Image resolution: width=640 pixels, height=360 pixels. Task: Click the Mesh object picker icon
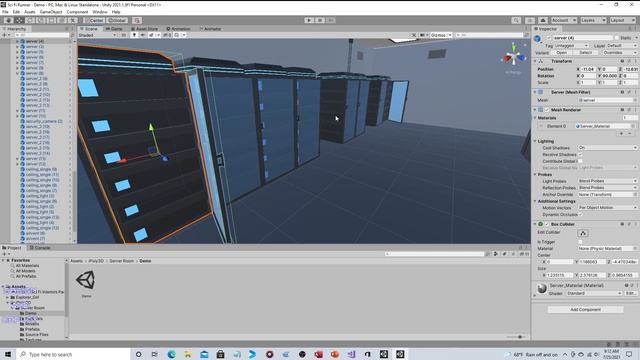pos(635,100)
